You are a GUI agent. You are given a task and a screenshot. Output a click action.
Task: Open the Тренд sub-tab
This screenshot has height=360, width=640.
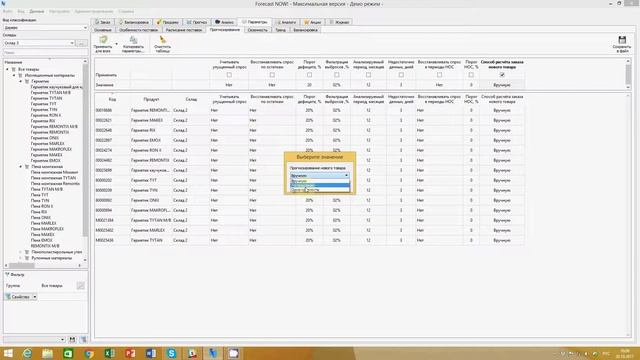click(x=280, y=30)
